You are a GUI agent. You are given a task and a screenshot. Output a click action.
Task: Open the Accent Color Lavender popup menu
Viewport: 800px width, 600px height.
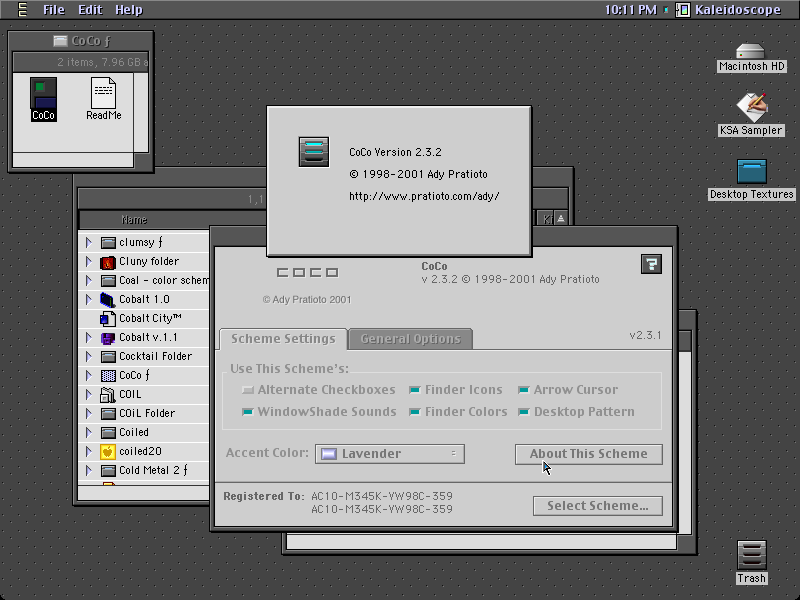click(x=390, y=454)
